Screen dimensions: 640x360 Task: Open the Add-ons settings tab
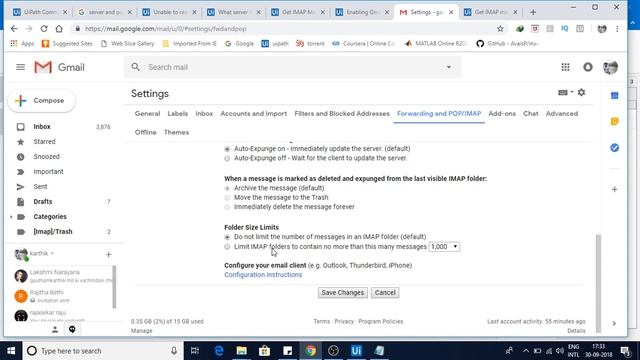502,113
